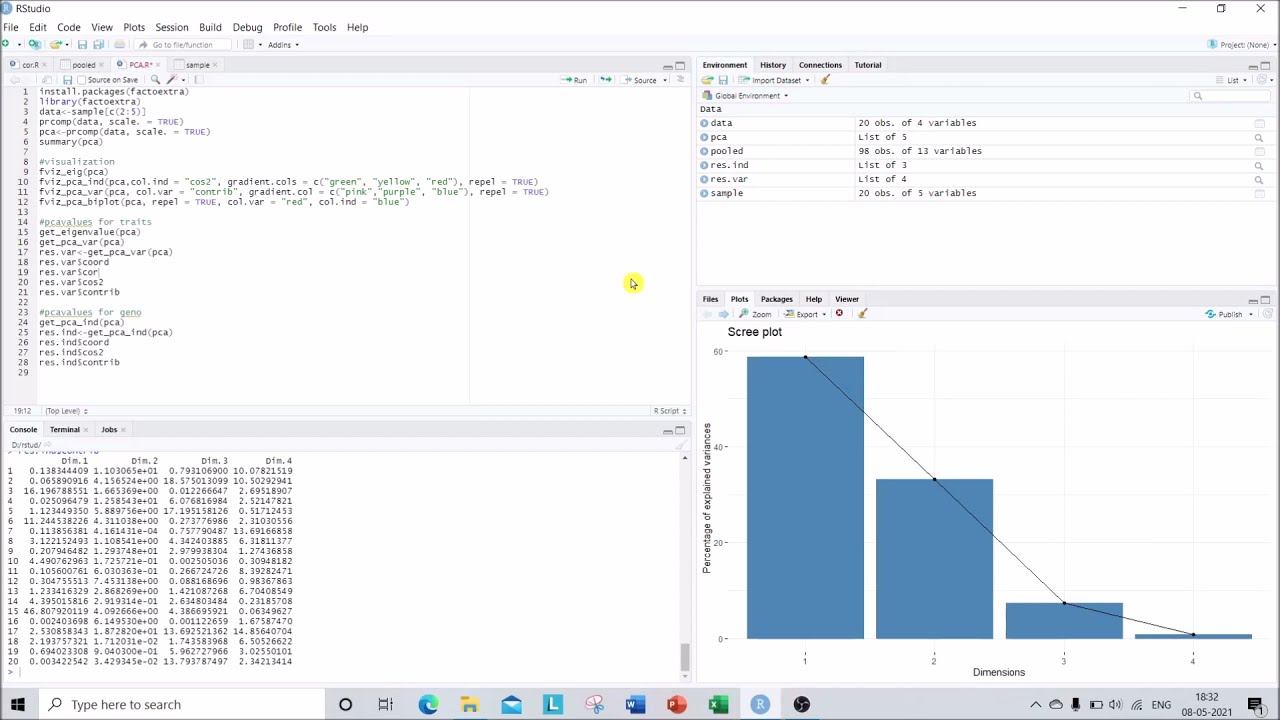Viewport: 1280px width, 720px height.
Task: Switch to the Files tab
Action: 710,299
